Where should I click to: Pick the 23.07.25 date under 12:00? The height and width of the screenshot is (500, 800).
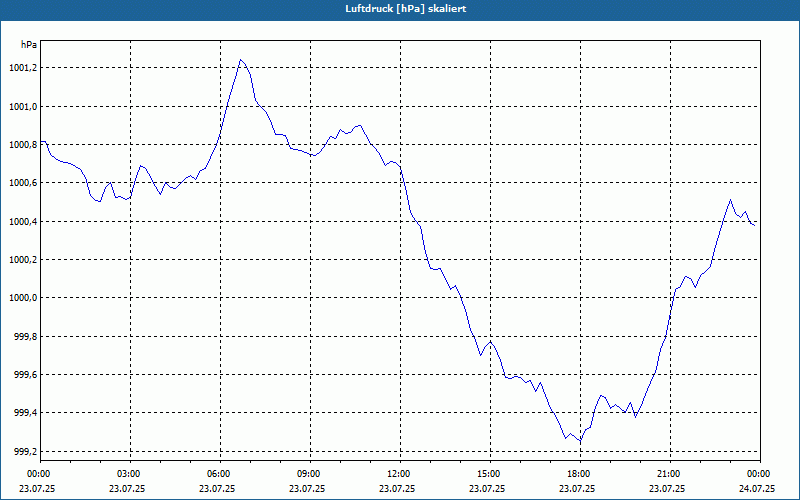pos(397,488)
